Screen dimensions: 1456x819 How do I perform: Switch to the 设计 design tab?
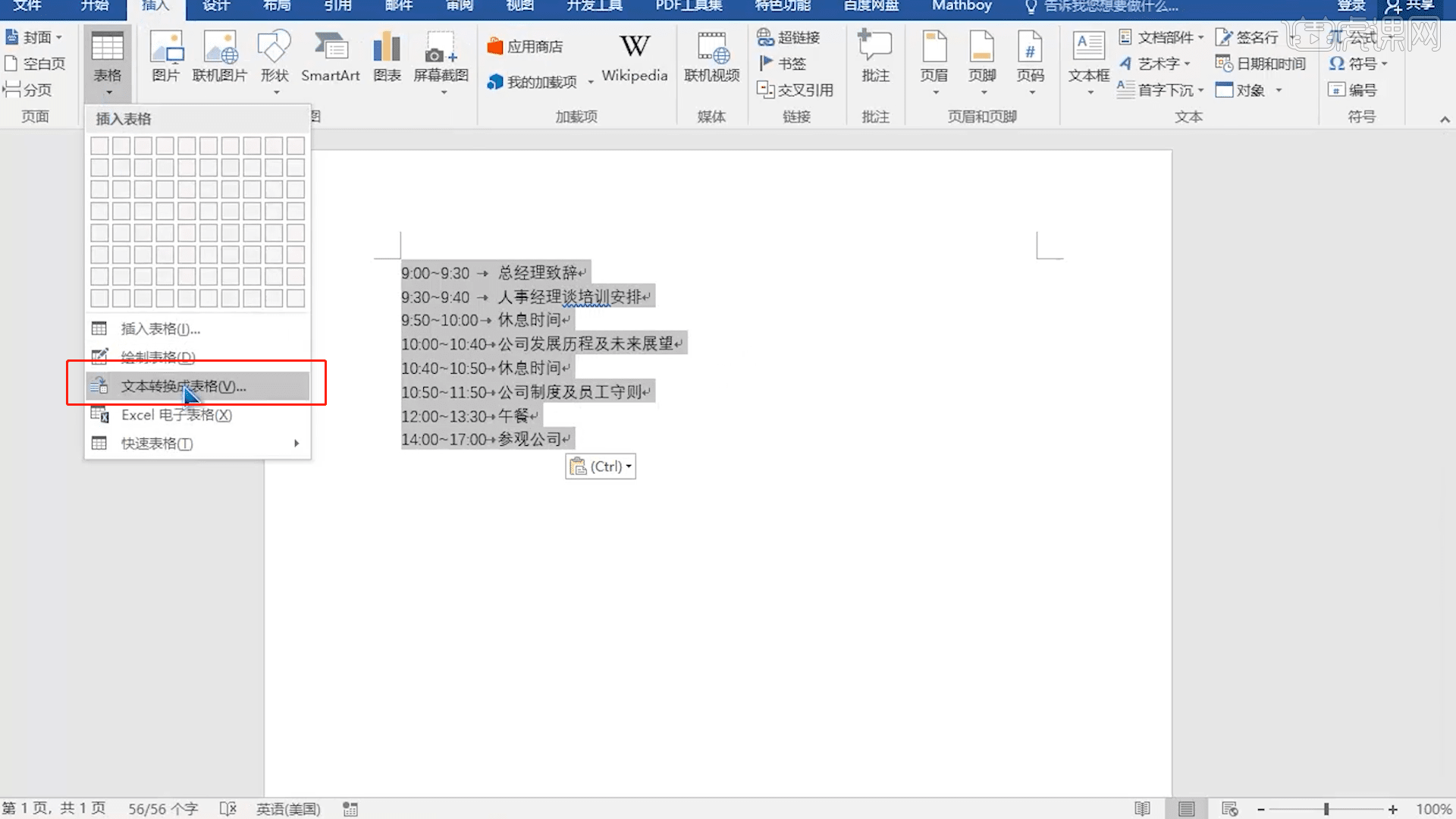[x=216, y=6]
